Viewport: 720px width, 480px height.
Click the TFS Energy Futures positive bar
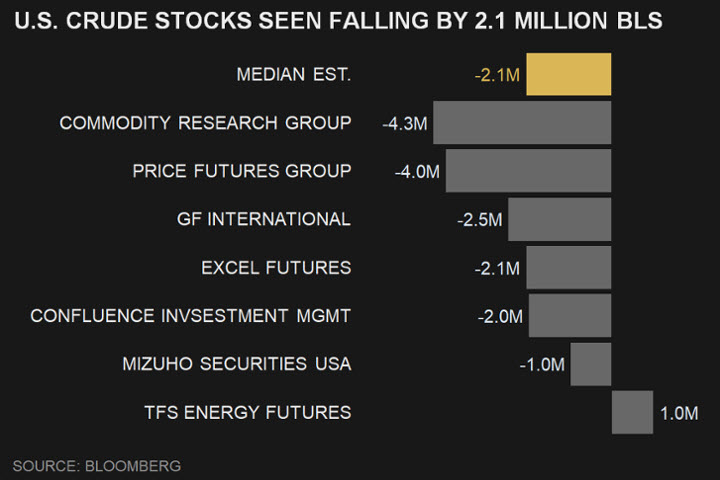(x=632, y=412)
